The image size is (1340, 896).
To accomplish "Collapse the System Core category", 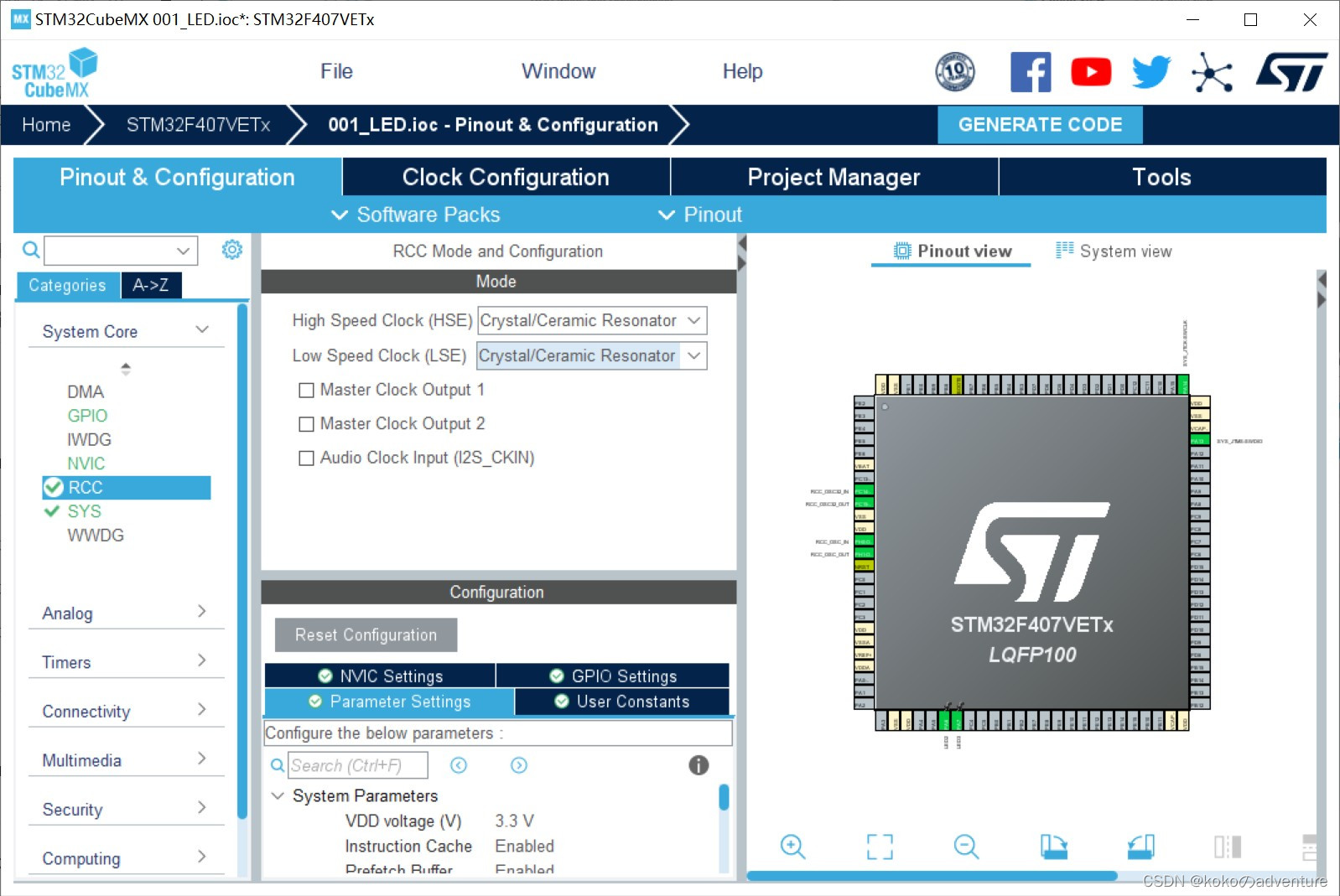I will tap(202, 330).
